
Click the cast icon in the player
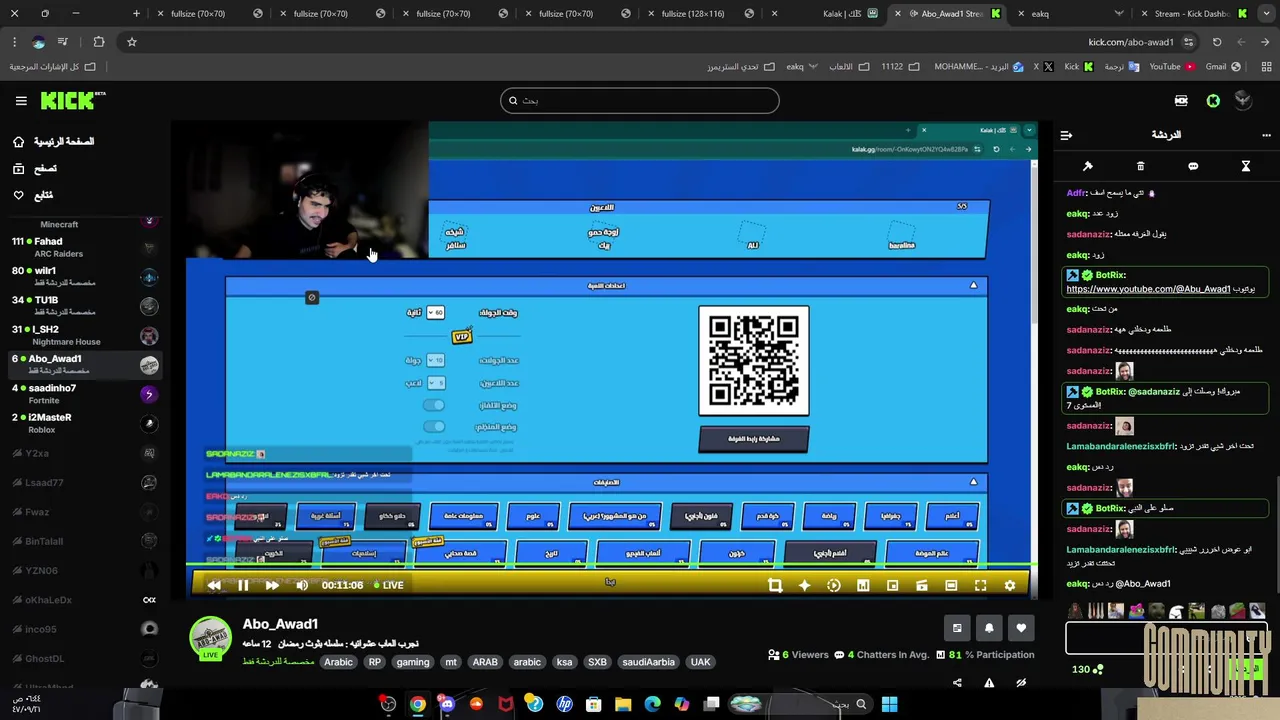(922, 585)
